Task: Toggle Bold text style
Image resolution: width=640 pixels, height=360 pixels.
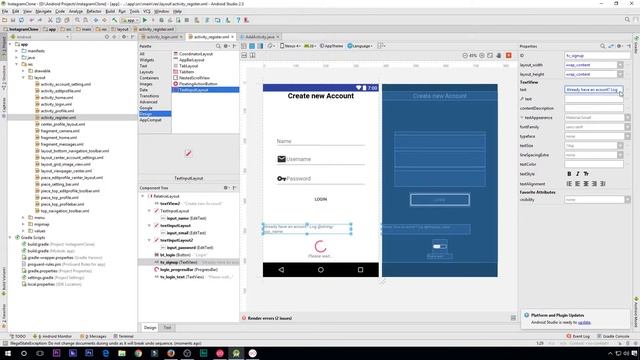Action: click(x=569, y=174)
